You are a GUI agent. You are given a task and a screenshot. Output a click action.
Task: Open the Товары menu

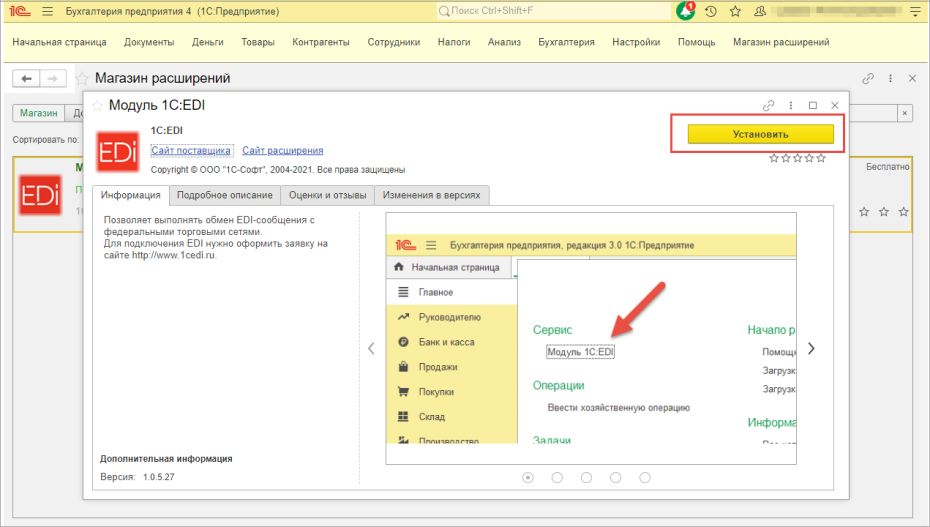258,42
